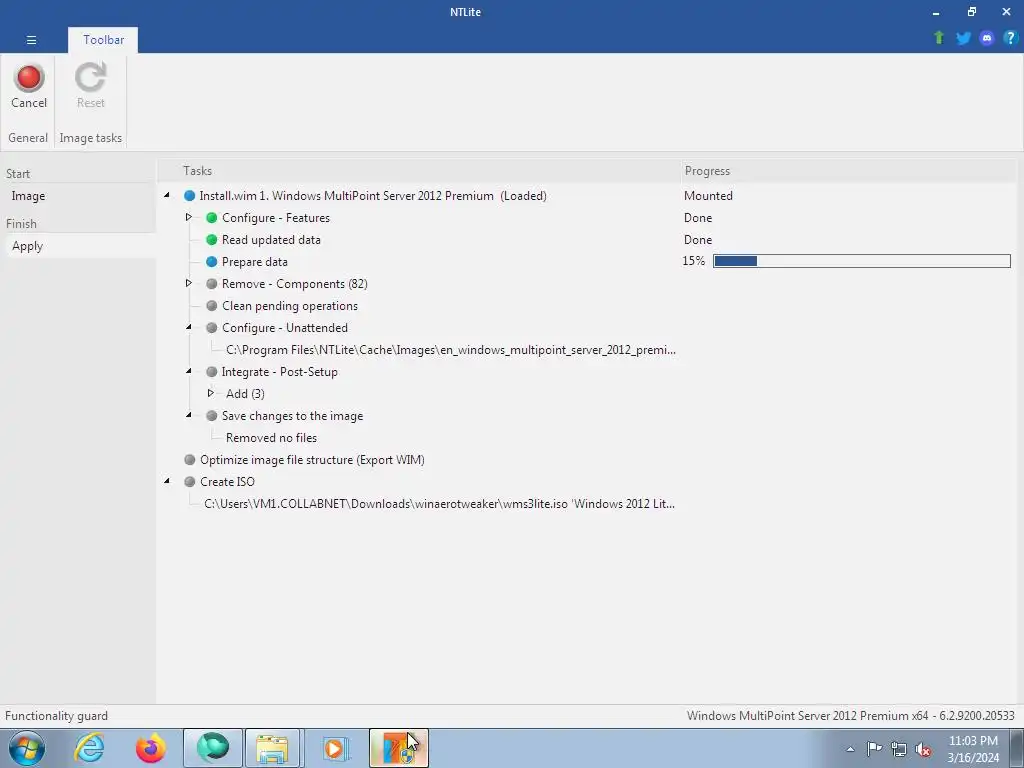
Task: Select the Read updated data row
Action: (271, 240)
